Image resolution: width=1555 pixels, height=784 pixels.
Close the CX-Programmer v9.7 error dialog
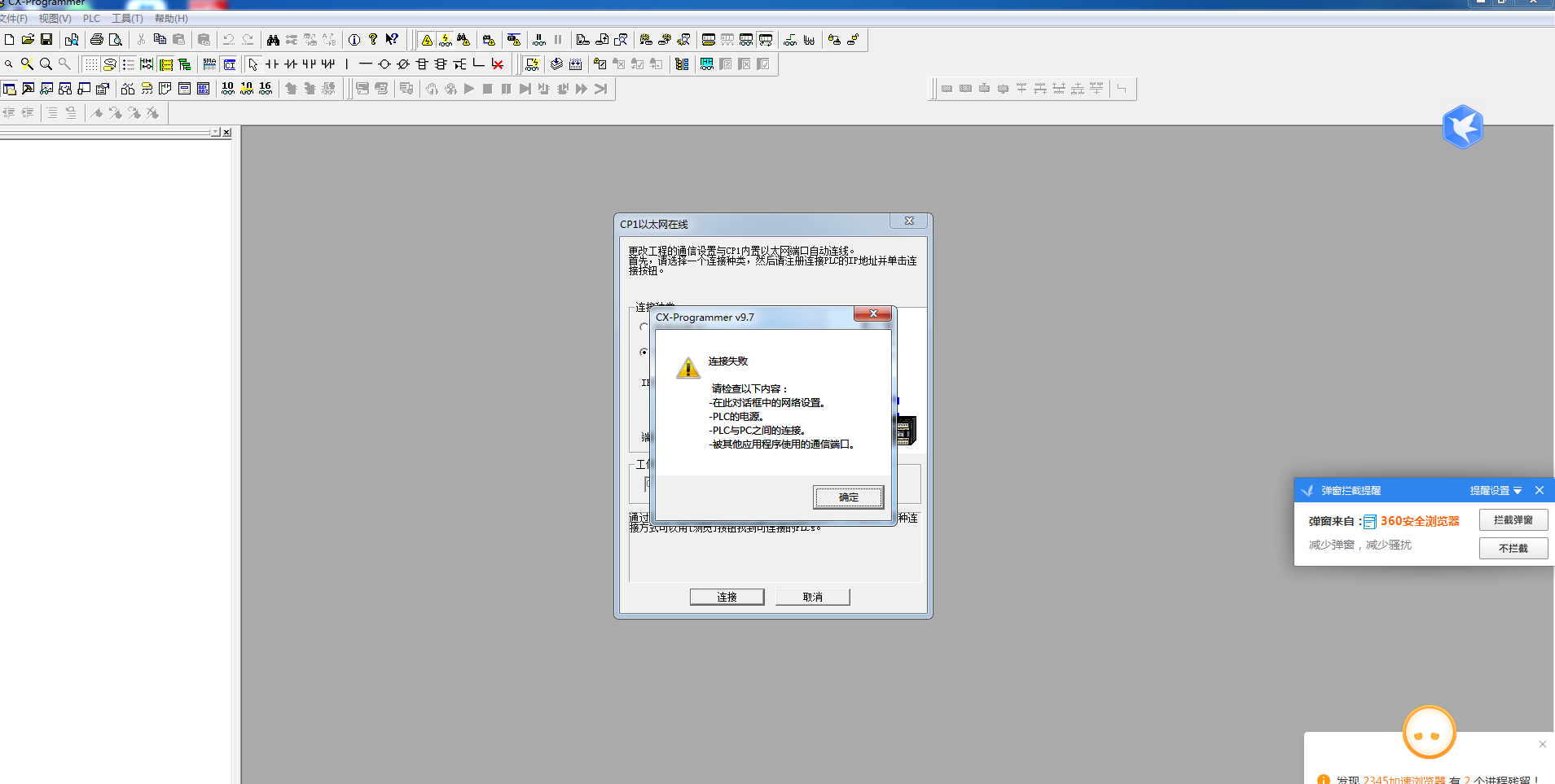(x=873, y=314)
